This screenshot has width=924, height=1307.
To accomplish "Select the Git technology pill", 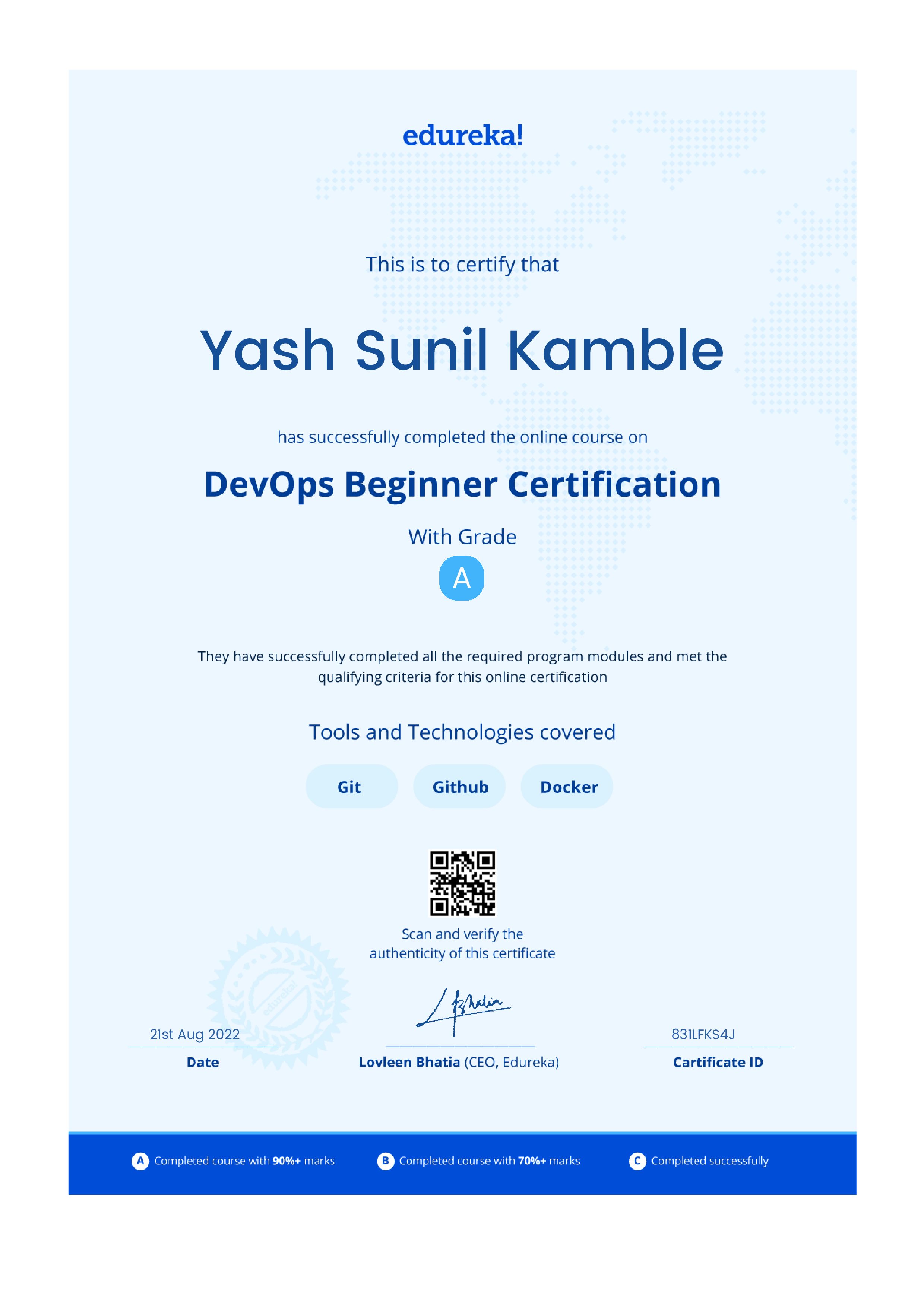I will point(351,787).
